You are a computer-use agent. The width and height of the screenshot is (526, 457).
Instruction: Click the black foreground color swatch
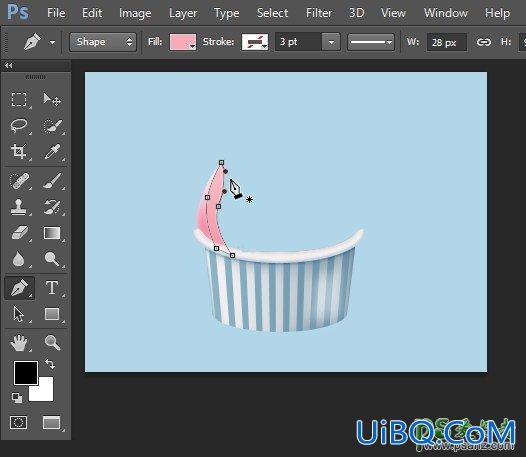[25, 373]
